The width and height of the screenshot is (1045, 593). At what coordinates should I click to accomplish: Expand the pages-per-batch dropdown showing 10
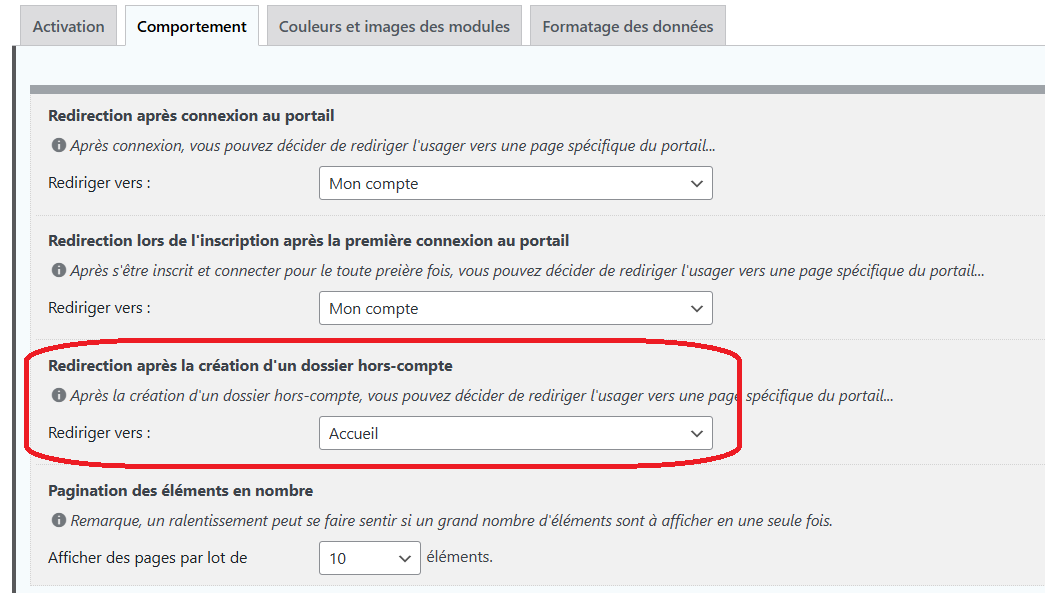[x=369, y=558]
